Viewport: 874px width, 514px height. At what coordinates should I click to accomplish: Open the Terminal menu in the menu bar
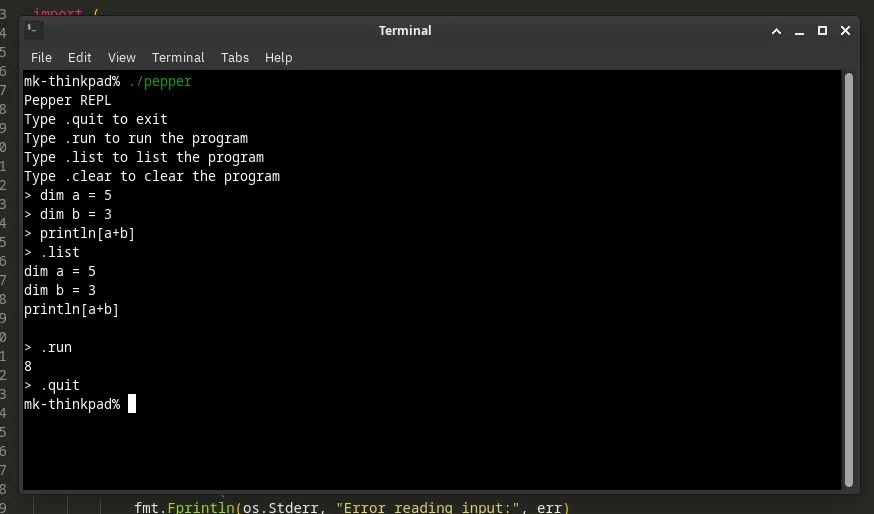point(178,57)
